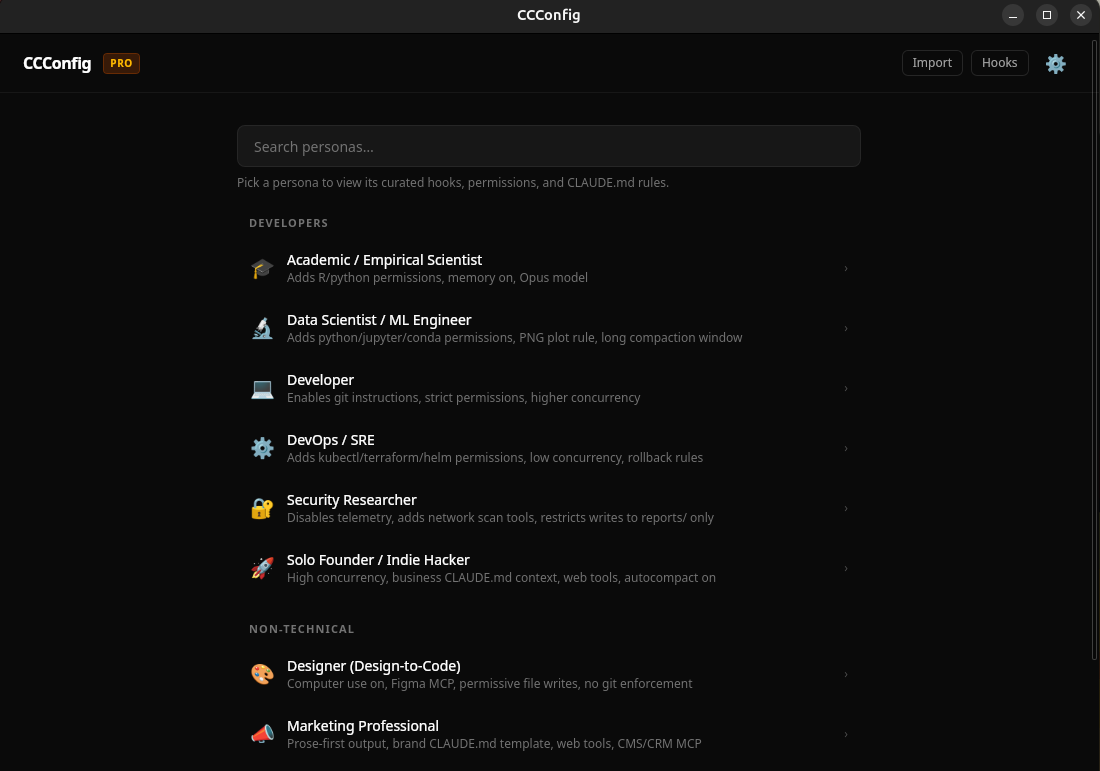Expand the Security Researcher chevron
This screenshot has width=1100, height=771.
[846, 509]
